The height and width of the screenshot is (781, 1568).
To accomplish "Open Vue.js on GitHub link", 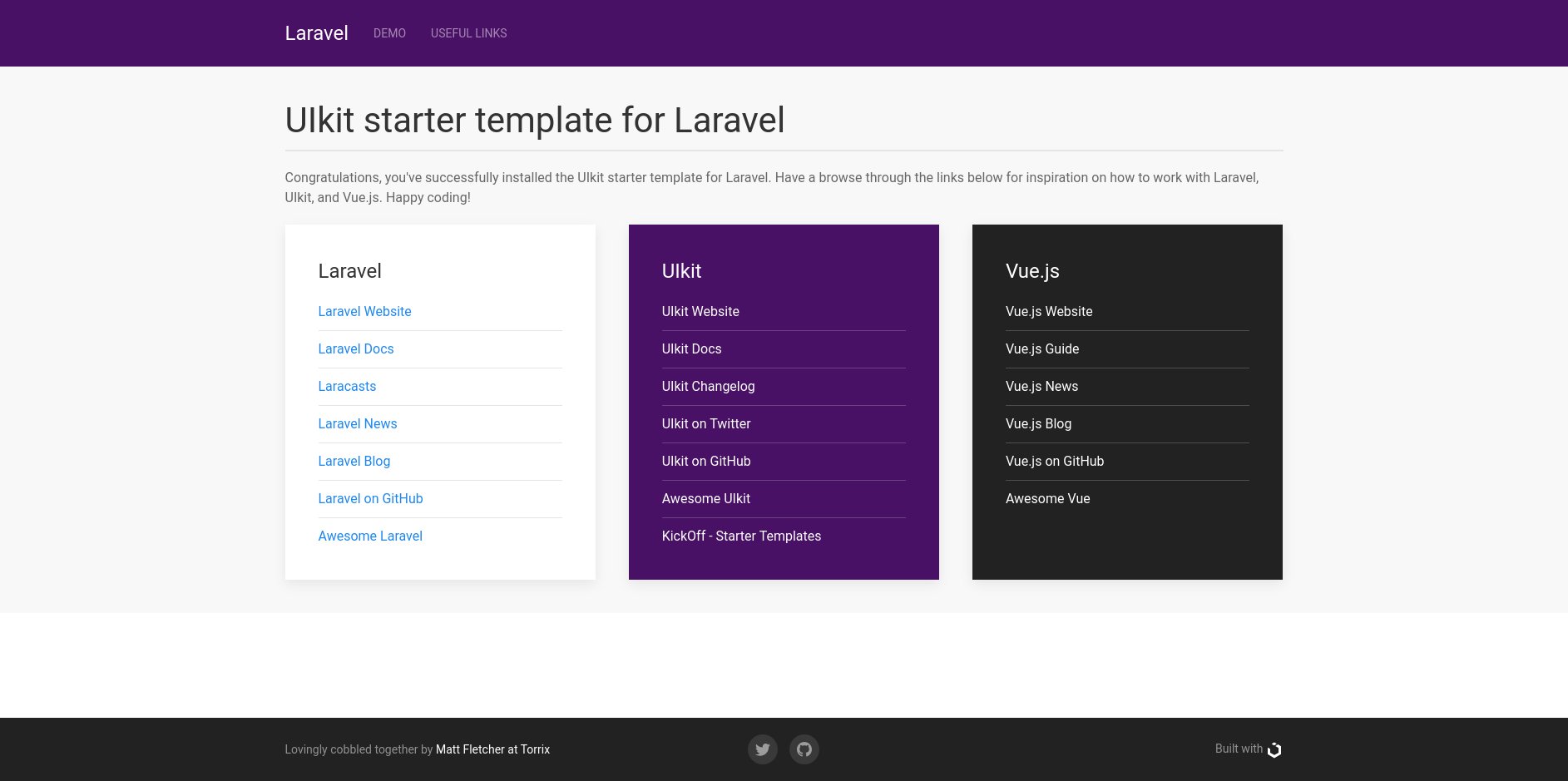I will pyautogui.click(x=1055, y=461).
